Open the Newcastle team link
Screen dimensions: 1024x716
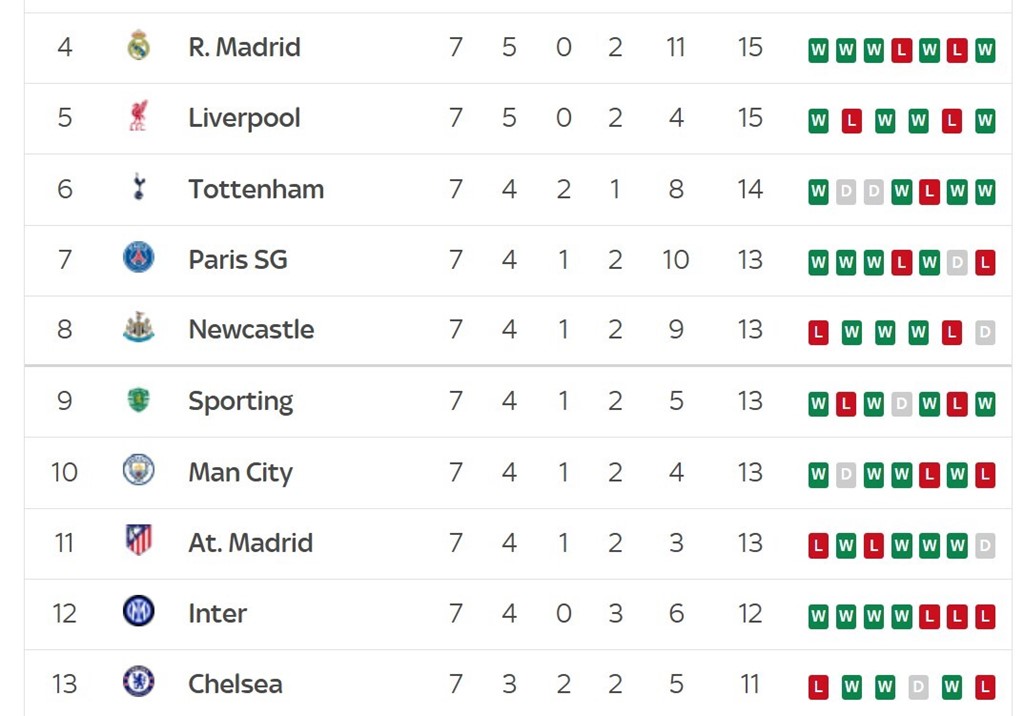coord(251,330)
